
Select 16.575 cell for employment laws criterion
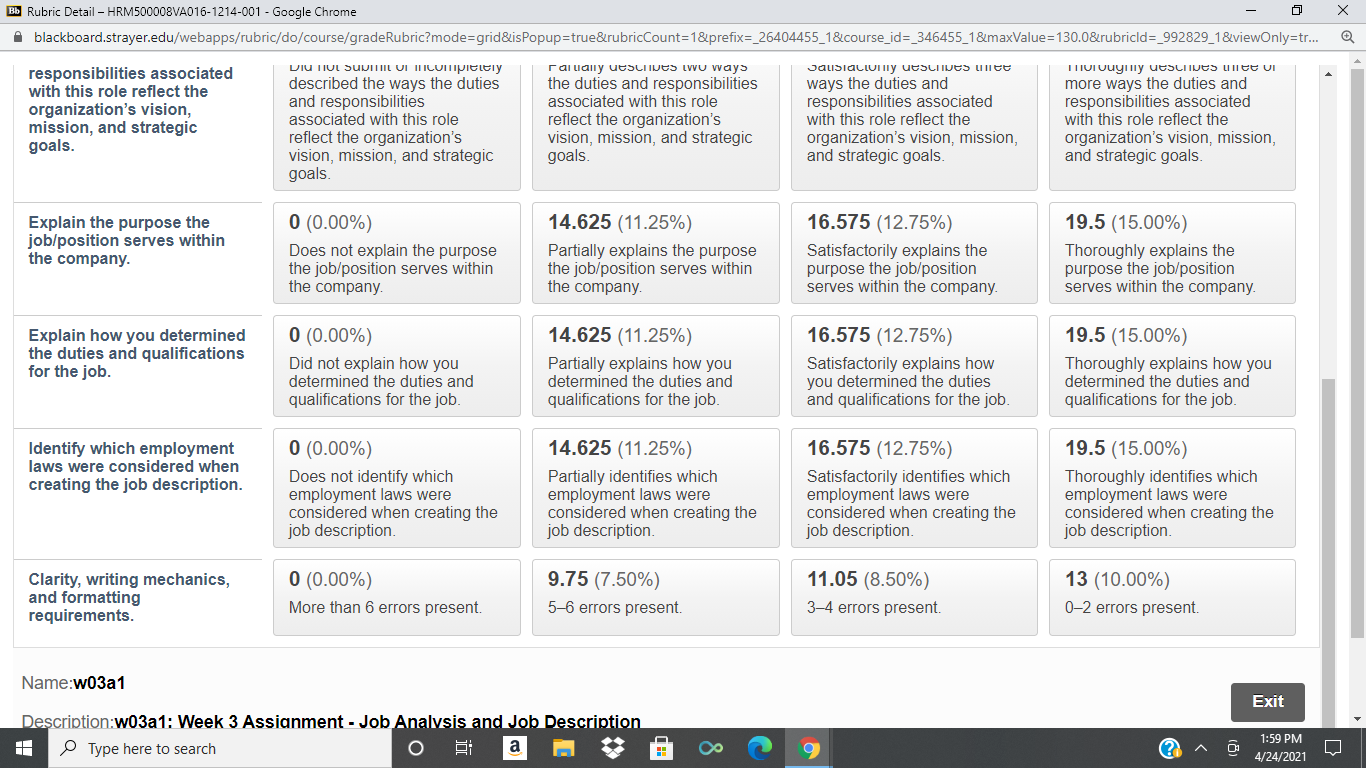click(913, 488)
